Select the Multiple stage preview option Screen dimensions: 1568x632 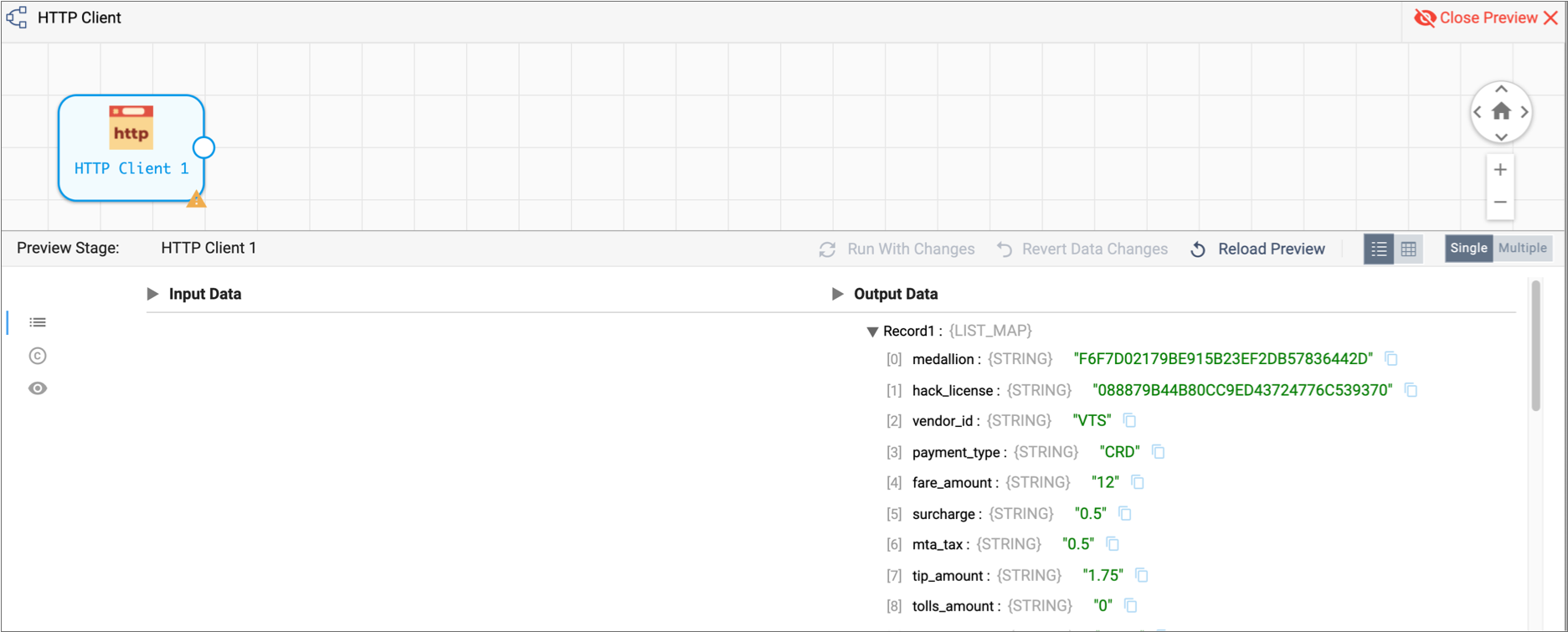pyautogui.click(x=1522, y=249)
